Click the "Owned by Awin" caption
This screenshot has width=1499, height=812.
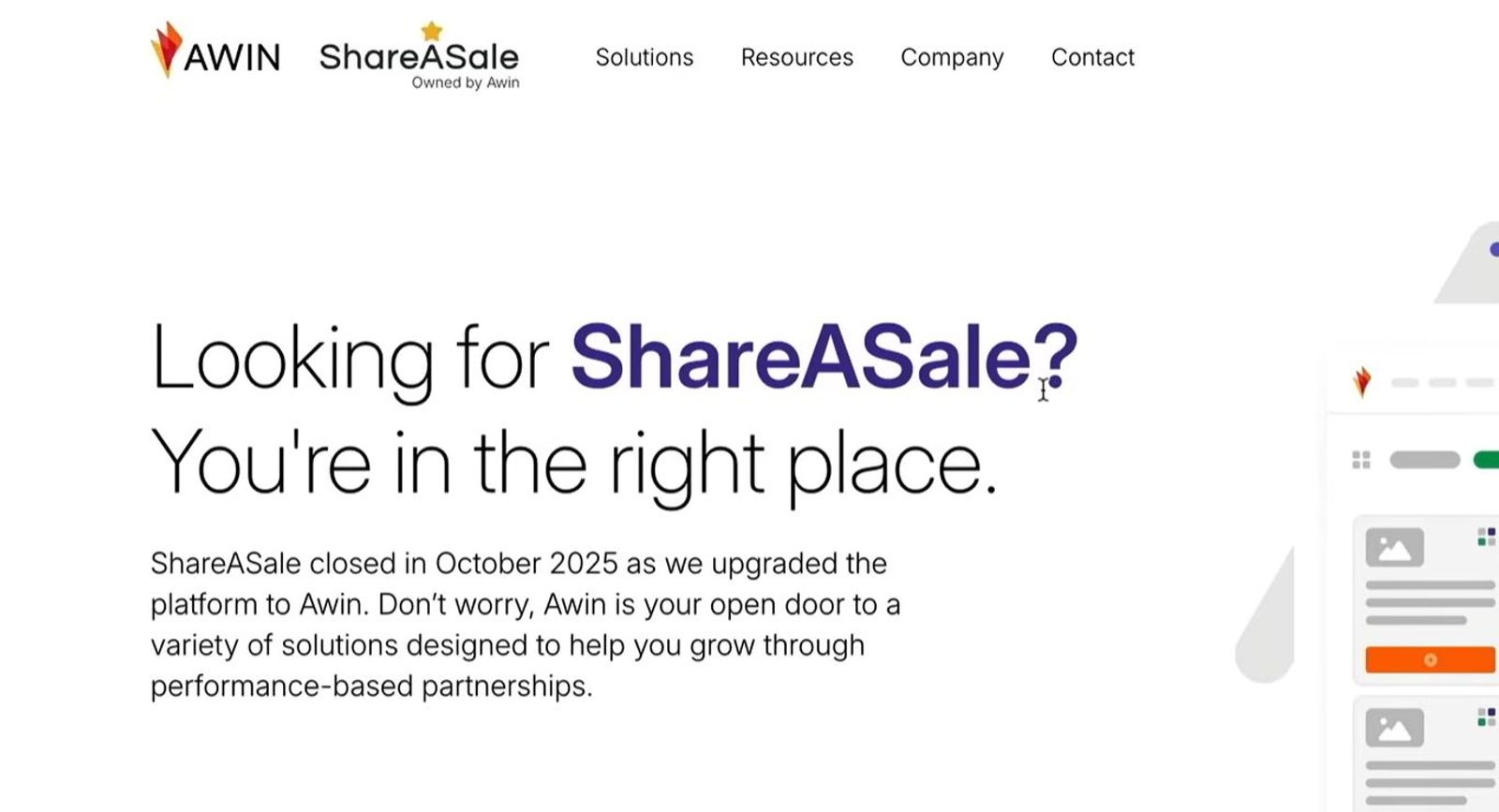point(466,83)
